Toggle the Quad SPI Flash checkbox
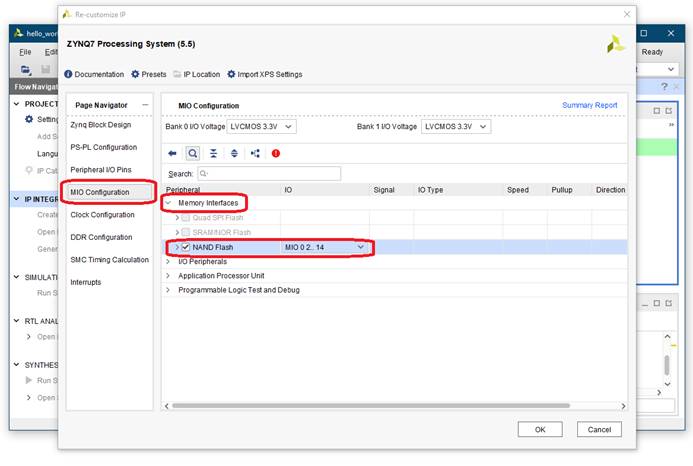 click(x=185, y=217)
